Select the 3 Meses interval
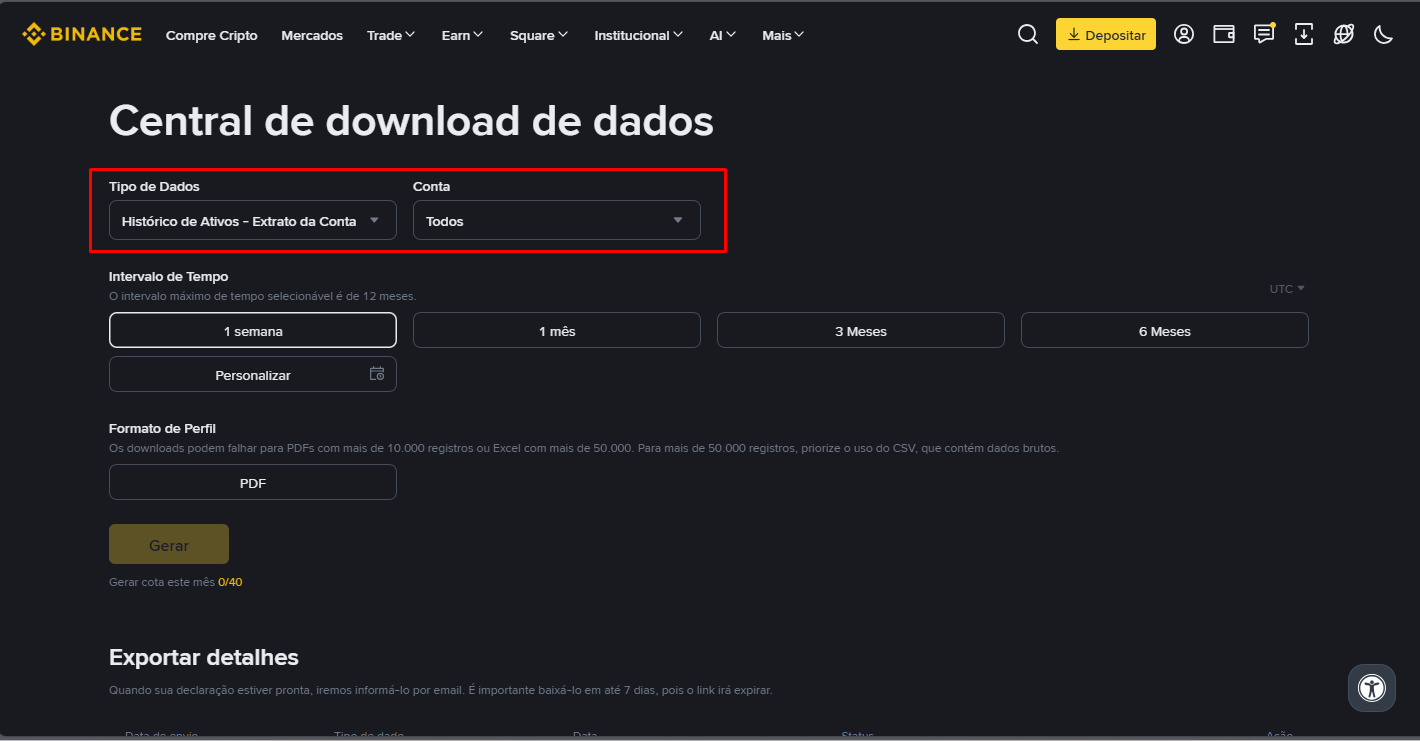This screenshot has height=741, width=1420. pyautogui.click(x=861, y=331)
